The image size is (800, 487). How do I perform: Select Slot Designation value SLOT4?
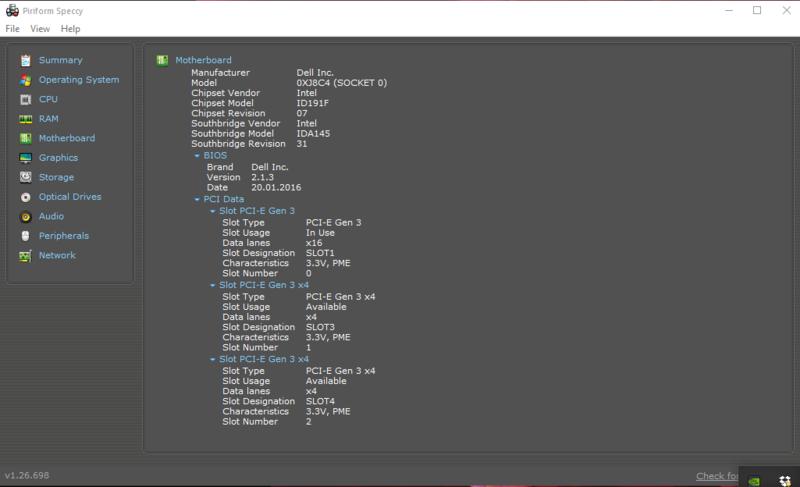320,401
